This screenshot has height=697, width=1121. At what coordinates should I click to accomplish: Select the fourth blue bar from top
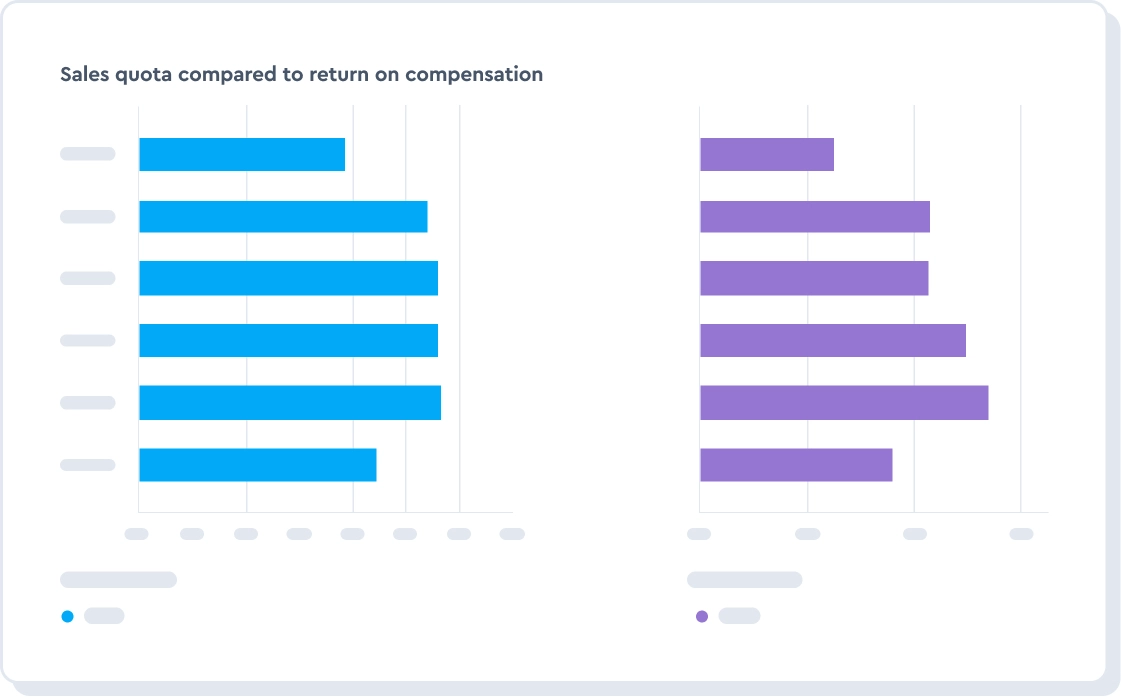(288, 340)
